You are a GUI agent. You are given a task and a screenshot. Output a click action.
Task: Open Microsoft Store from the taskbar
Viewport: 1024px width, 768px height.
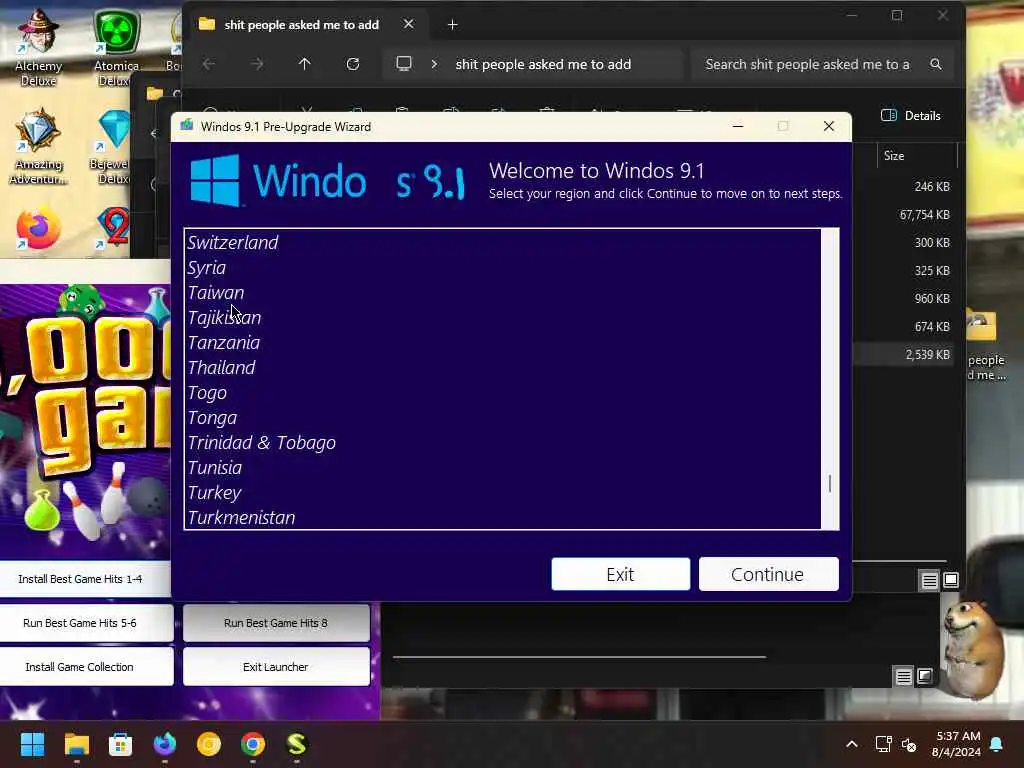[x=120, y=744]
